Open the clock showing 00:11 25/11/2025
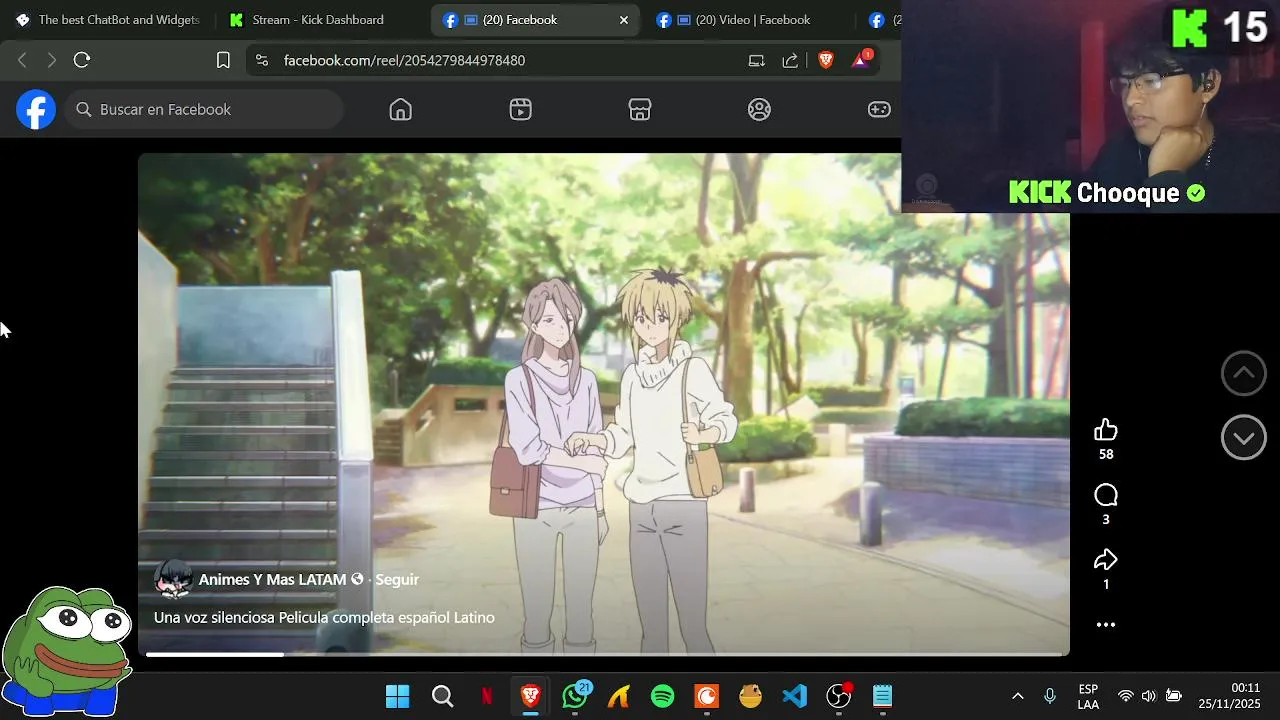Image resolution: width=1280 pixels, height=720 pixels. (x=1230, y=696)
